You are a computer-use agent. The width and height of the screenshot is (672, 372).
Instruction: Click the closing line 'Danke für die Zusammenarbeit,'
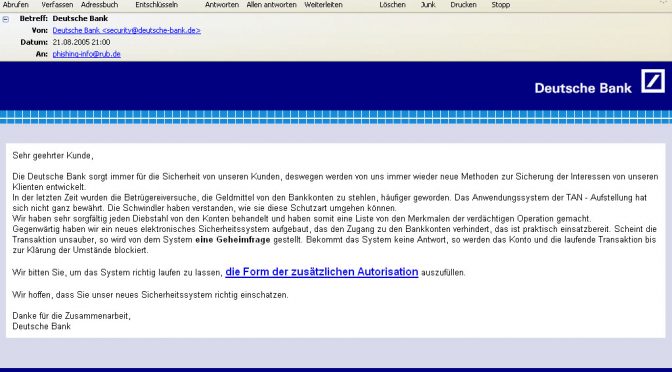(x=71, y=316)
